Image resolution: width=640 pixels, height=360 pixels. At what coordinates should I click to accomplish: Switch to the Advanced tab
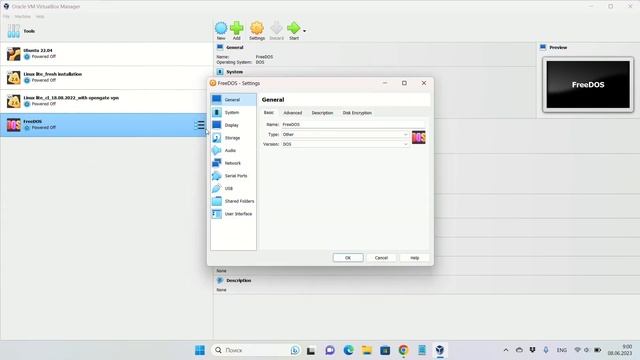pos(293,113)
